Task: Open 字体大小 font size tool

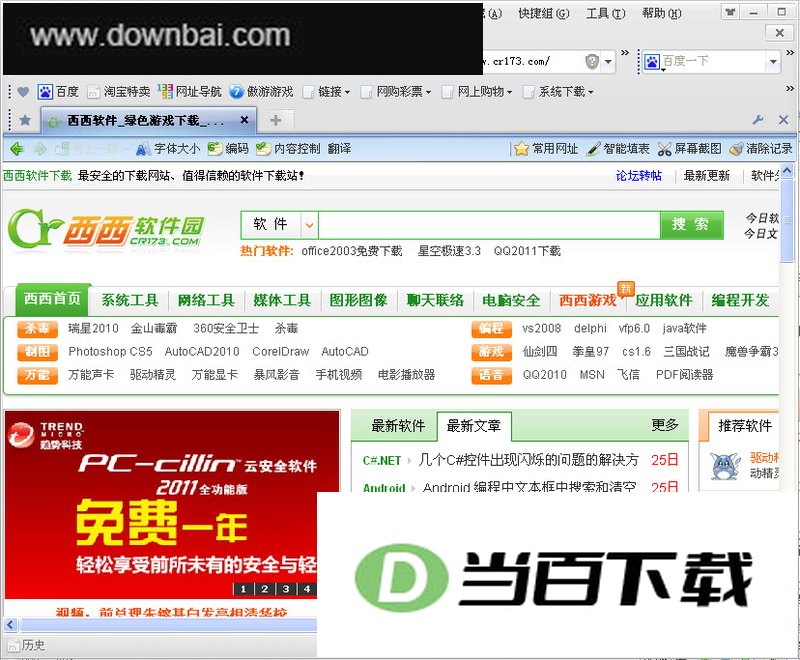Action: tap(168, 148)
